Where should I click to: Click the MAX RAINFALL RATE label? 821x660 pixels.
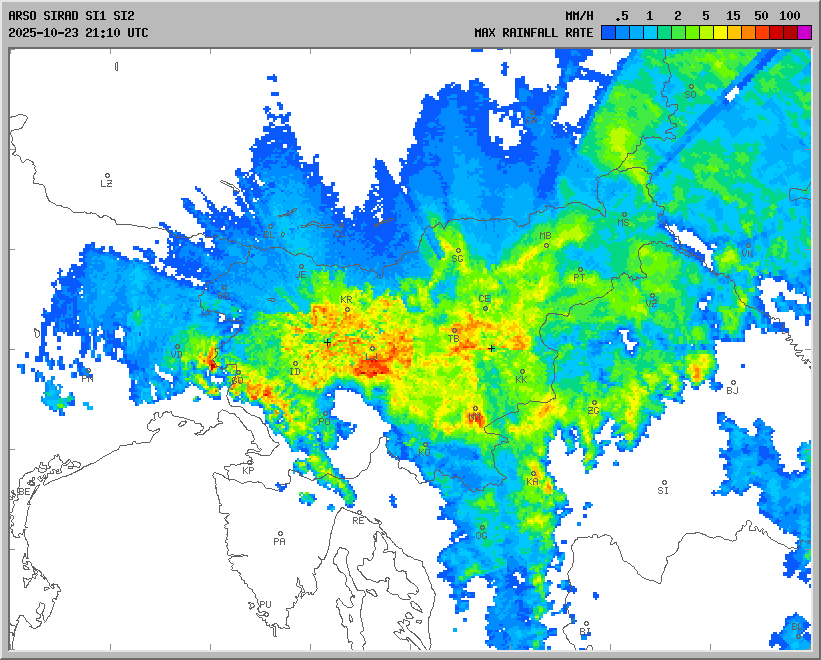click(x=533, y=32)
